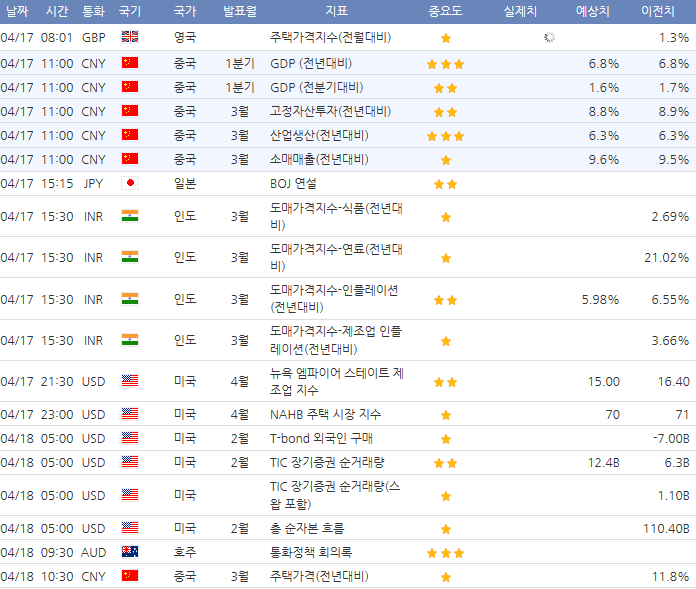Click the China flag in the GDP (전분기대비) row

(x=130, y=87)
